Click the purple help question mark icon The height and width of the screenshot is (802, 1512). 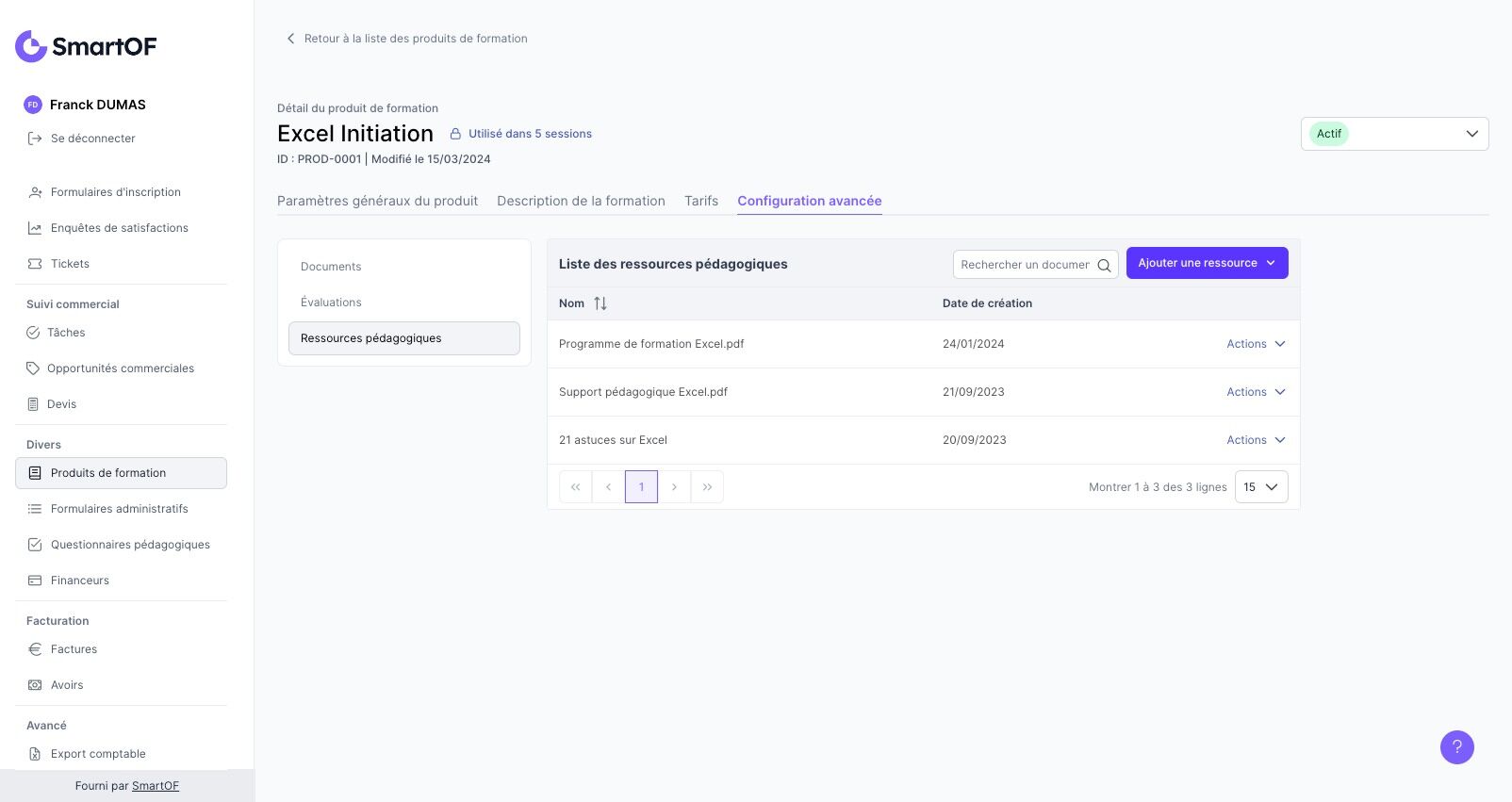coord(1456,747)
